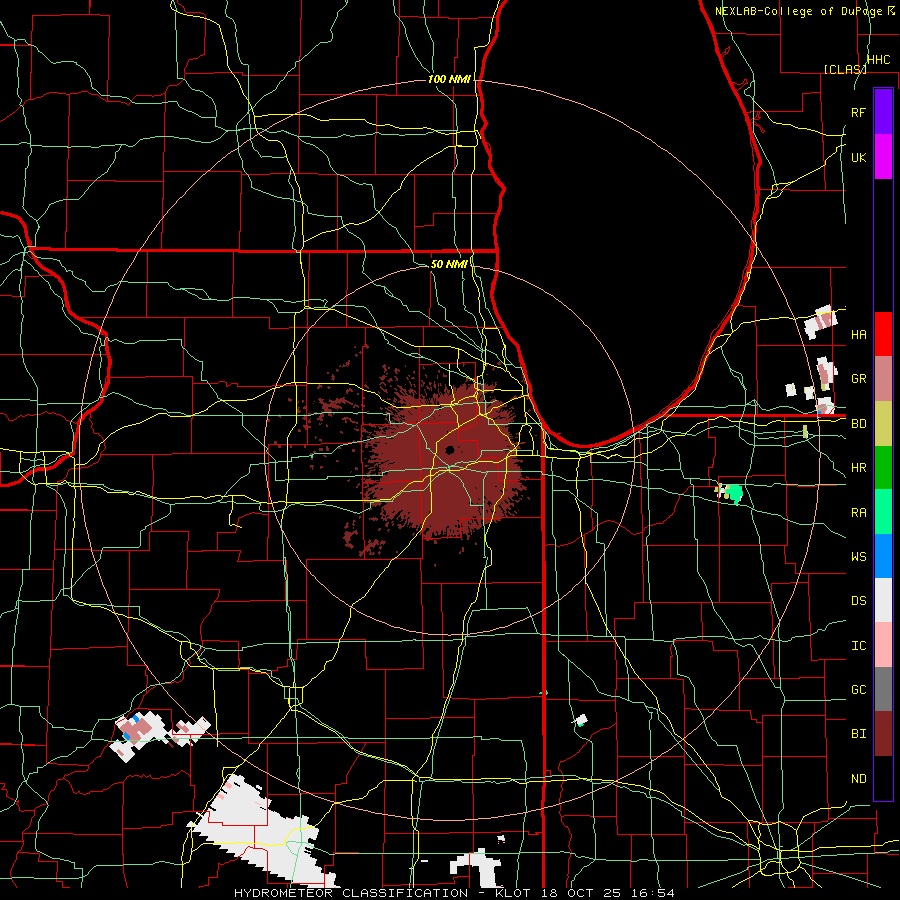The width and height of the screenshot is (900, 900).
Task: Click the 100 NMI range ring label
Action: (x=449, y=79)
